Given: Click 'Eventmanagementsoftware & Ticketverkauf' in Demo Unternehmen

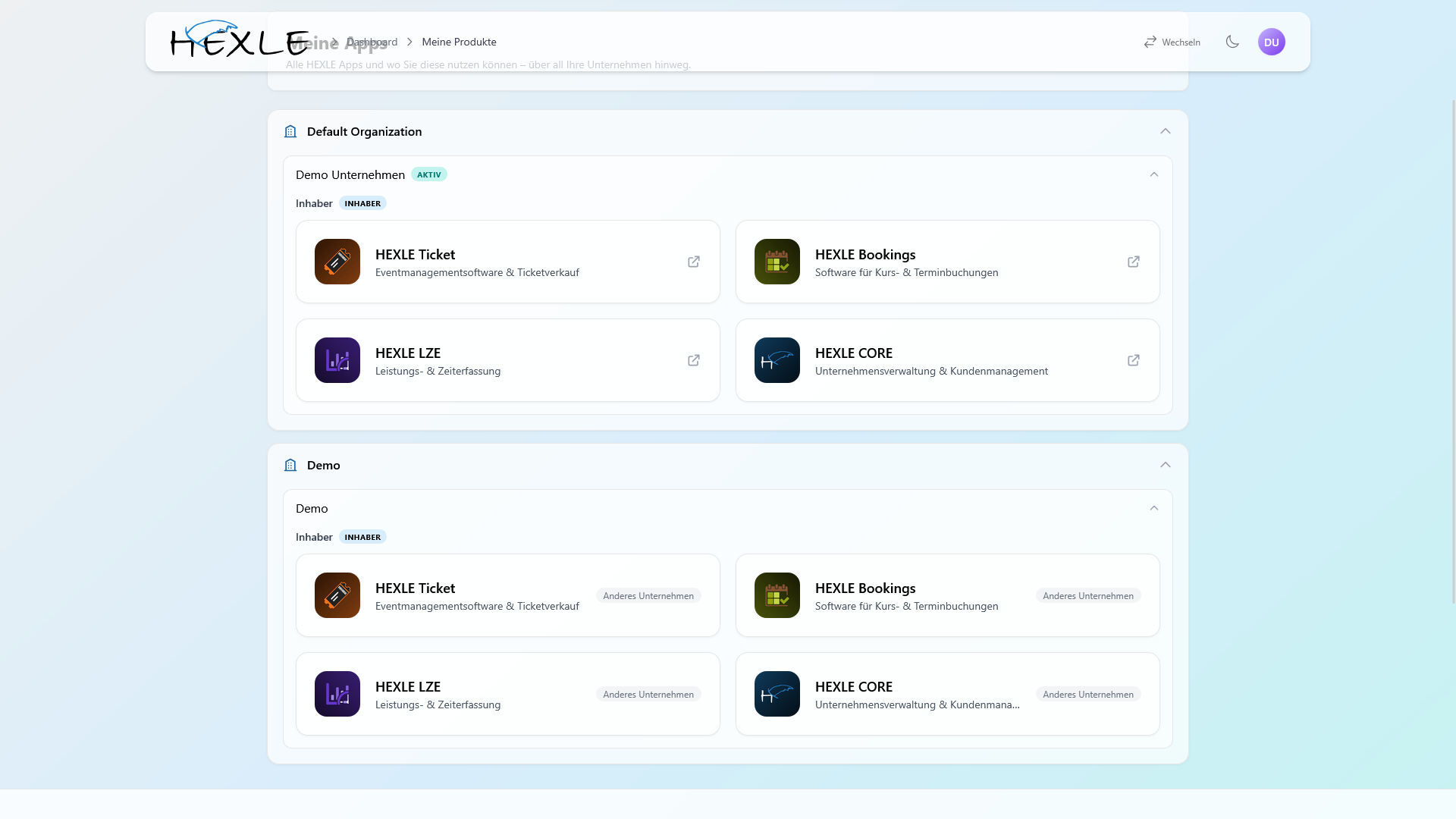Looking at the screenshot, I should click(x=477, y=272).
